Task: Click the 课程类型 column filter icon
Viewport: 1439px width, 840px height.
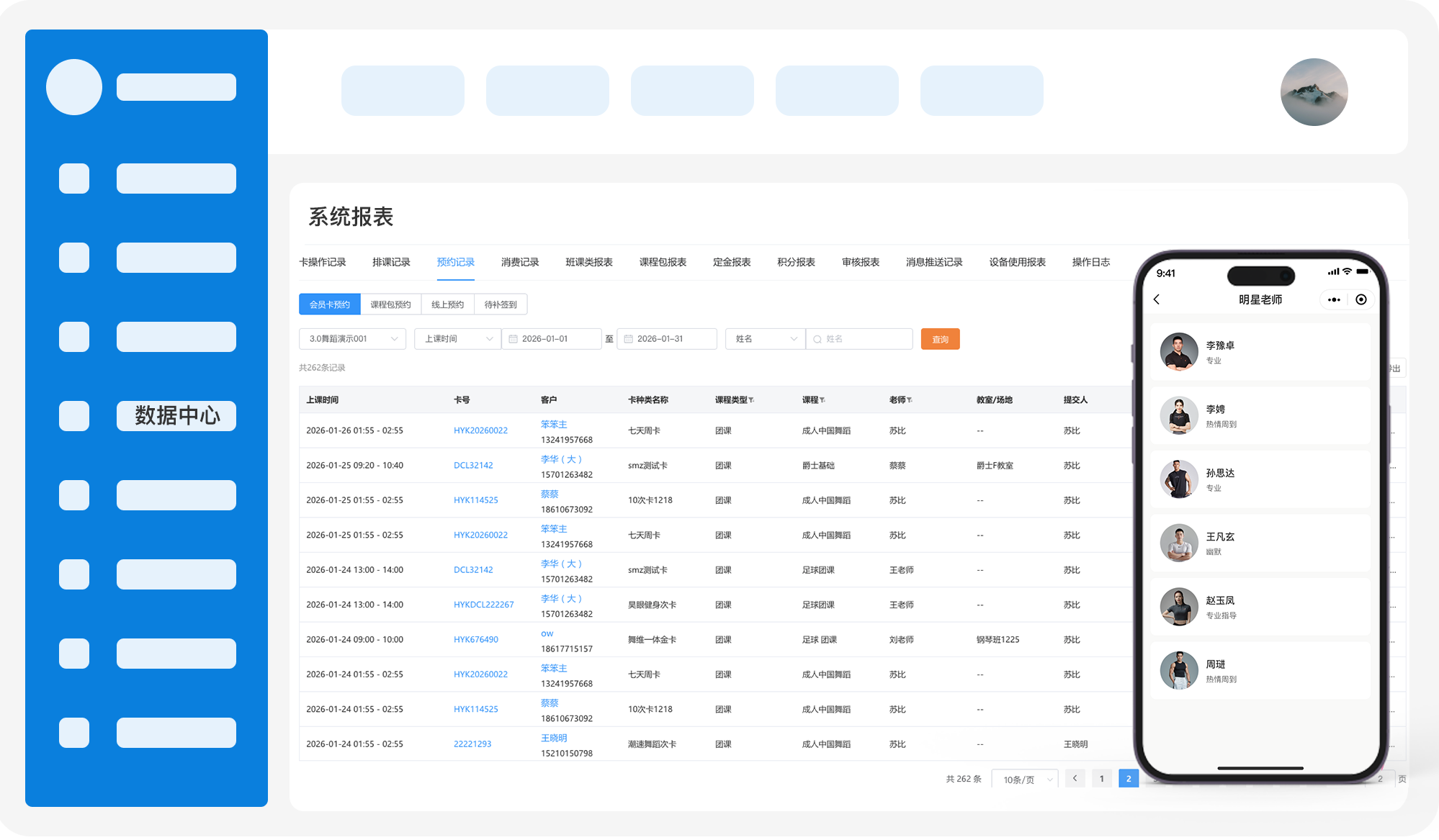Action: [x=751, y=400]
